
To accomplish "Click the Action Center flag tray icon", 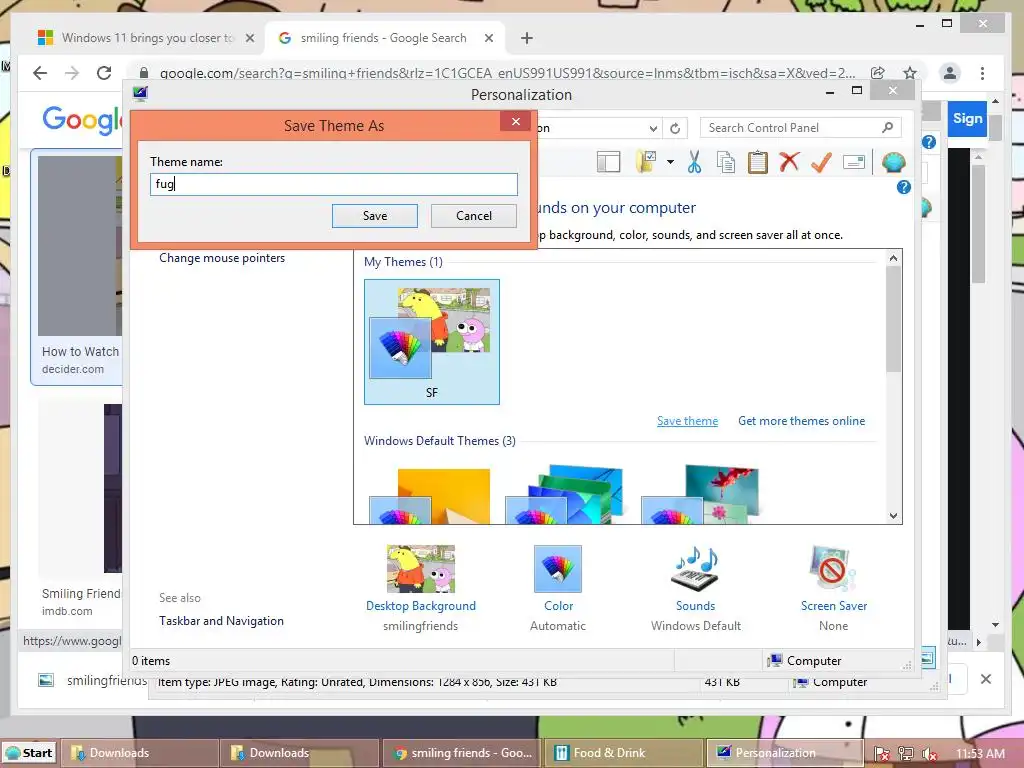I will tap(882, 754).
